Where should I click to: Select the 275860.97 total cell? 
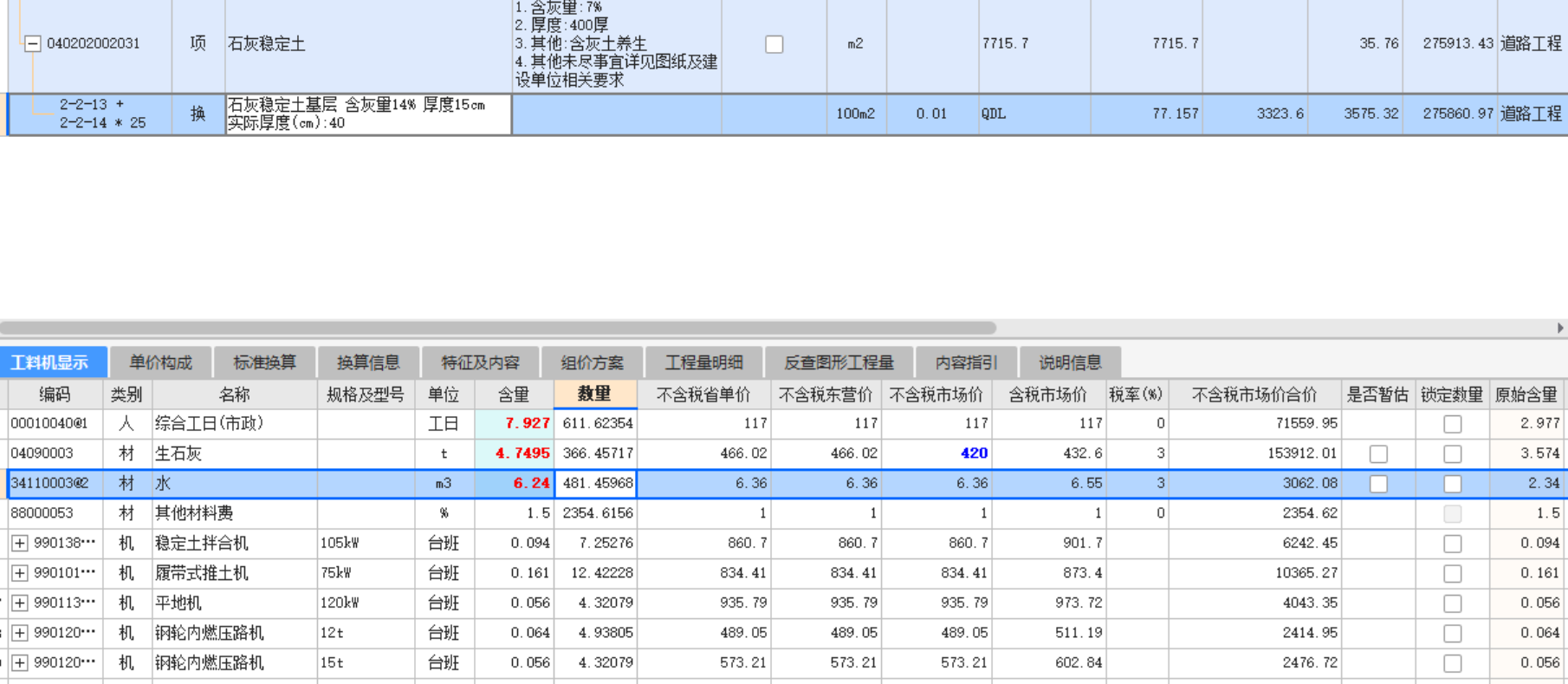(1449, 114)
